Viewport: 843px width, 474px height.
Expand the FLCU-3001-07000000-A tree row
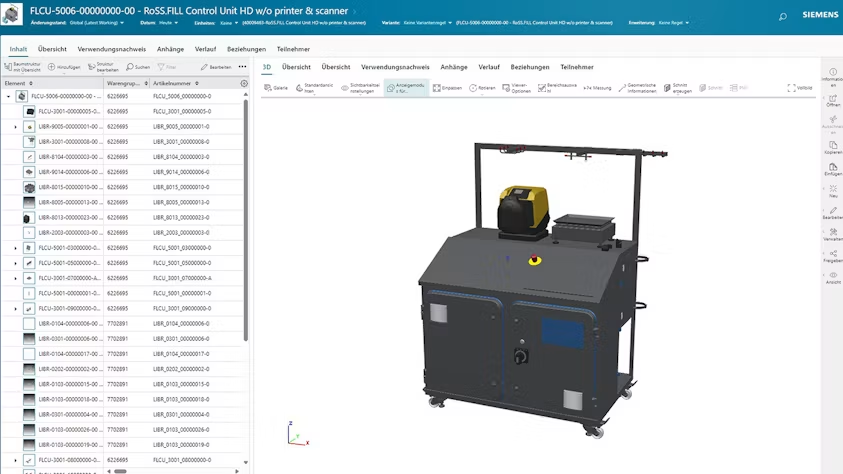(16, 278)
